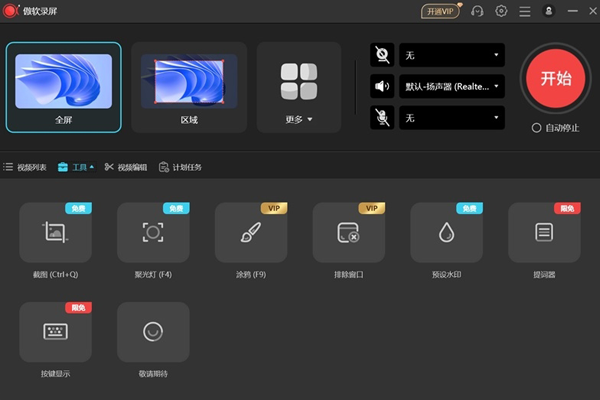
Task: Open the 默认-扬声器 (Realte... speaker dropdown
Action: [452, 86]
